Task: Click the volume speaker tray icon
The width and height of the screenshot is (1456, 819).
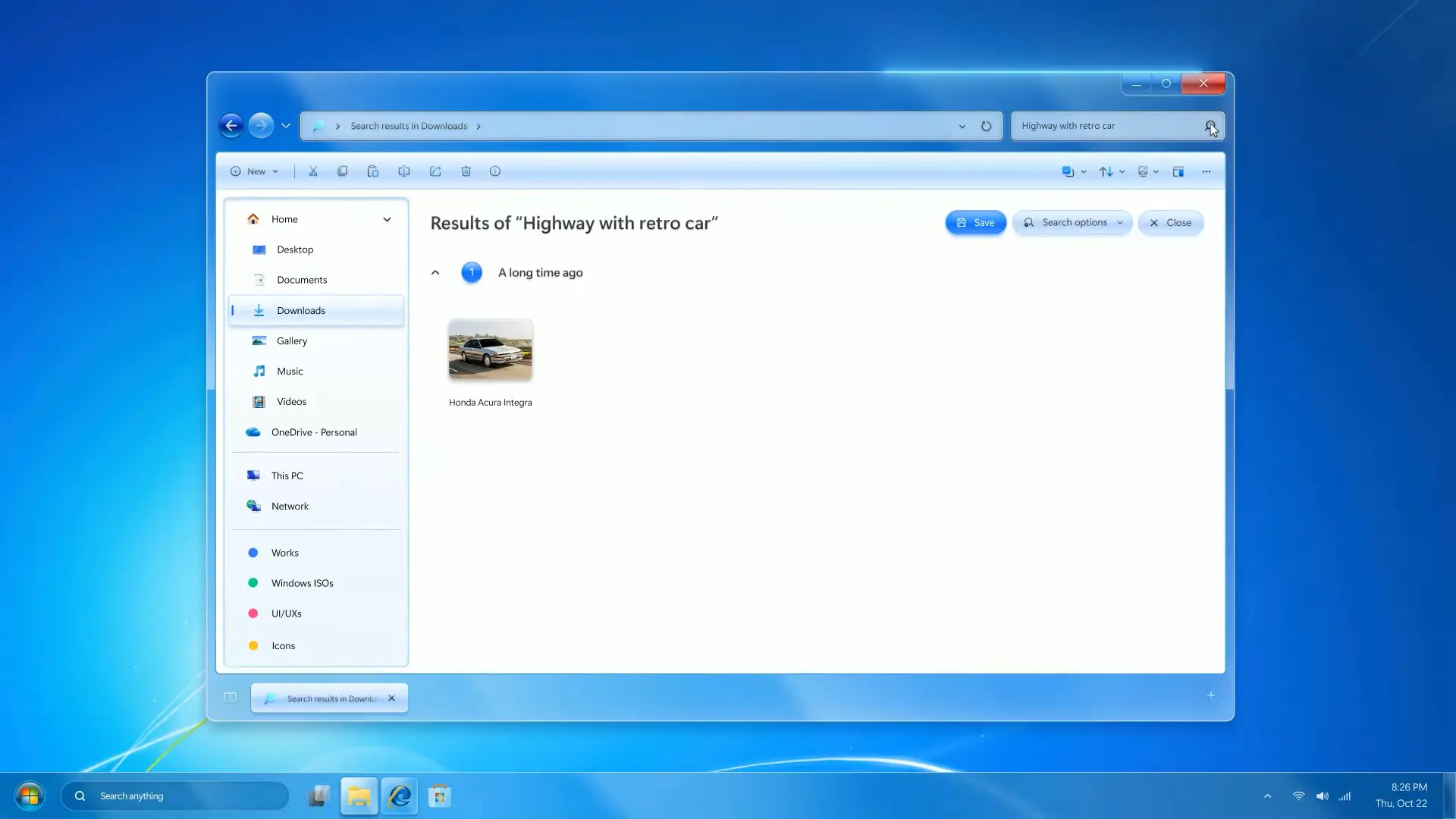Action: coord(1323,796)
